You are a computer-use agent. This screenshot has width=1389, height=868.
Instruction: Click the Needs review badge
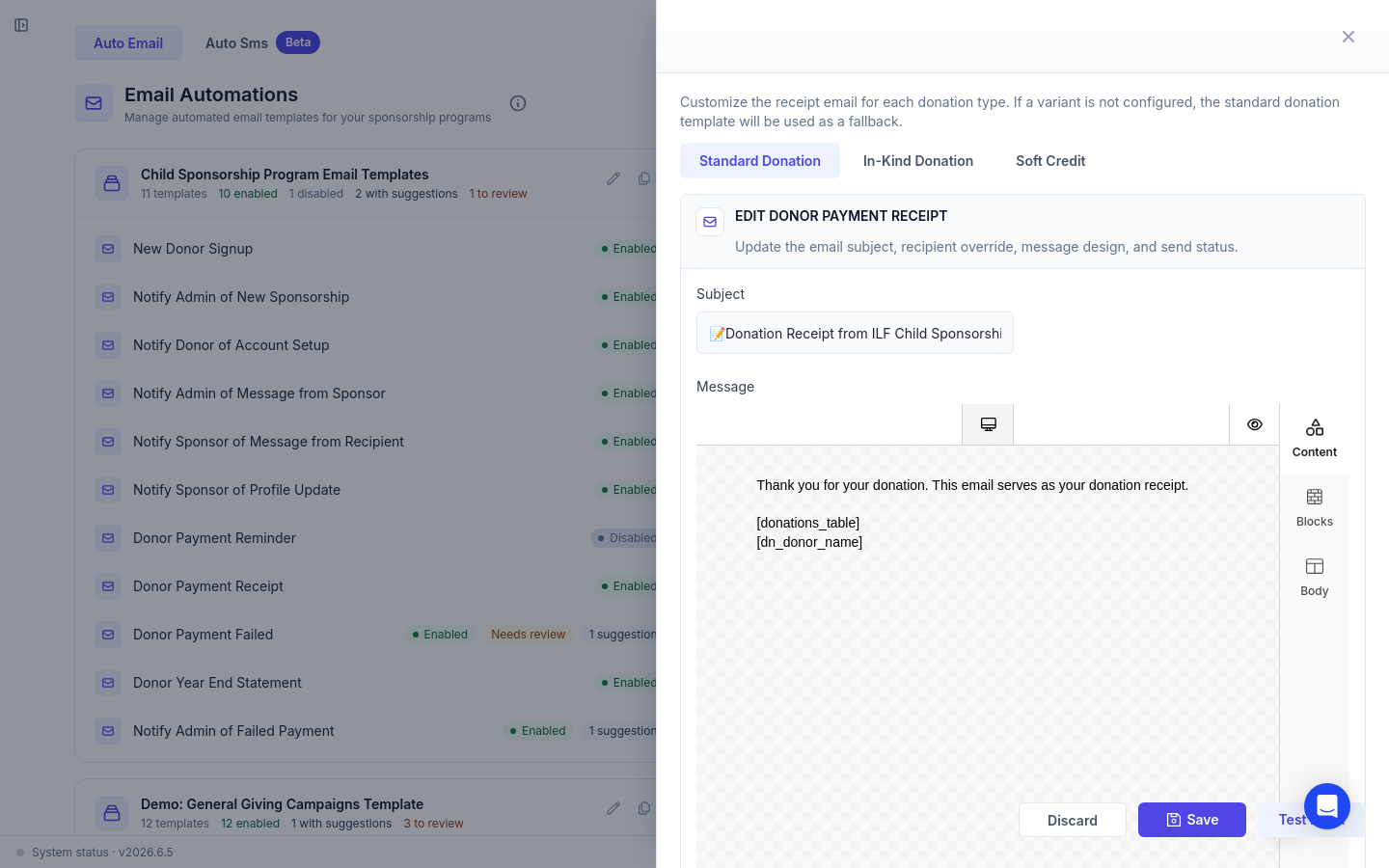click(x=529, y=635)
